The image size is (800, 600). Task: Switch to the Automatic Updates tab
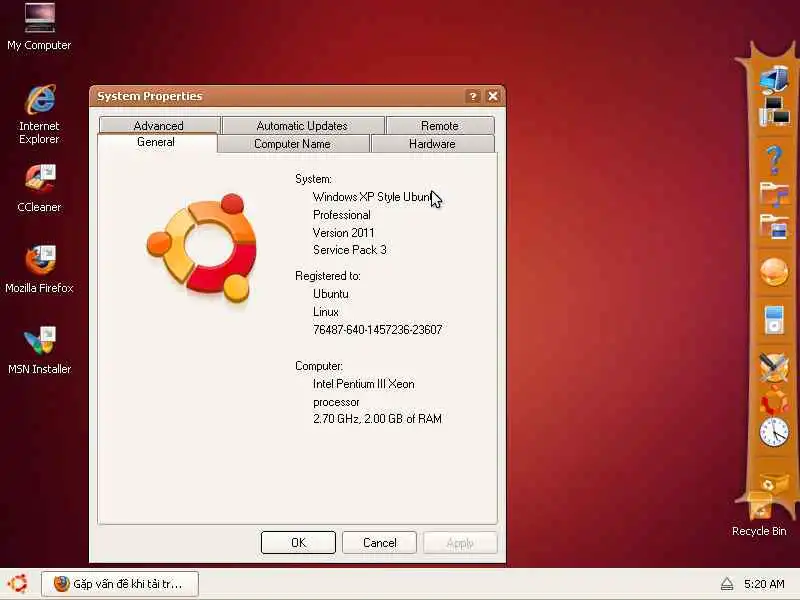pos(302,126)
